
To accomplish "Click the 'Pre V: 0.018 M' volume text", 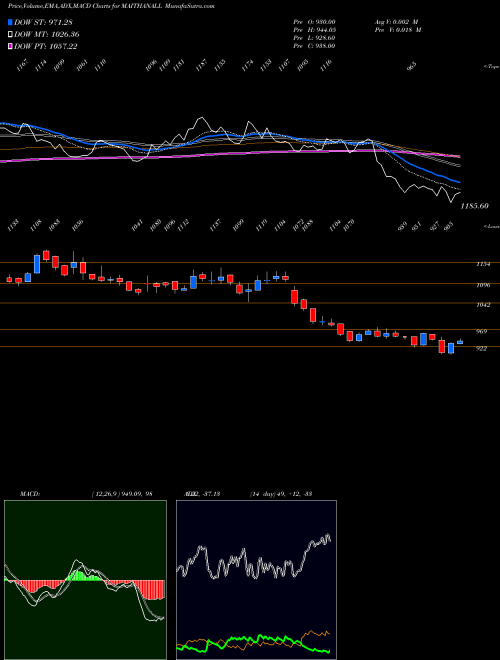I will (x=398, y=30).
